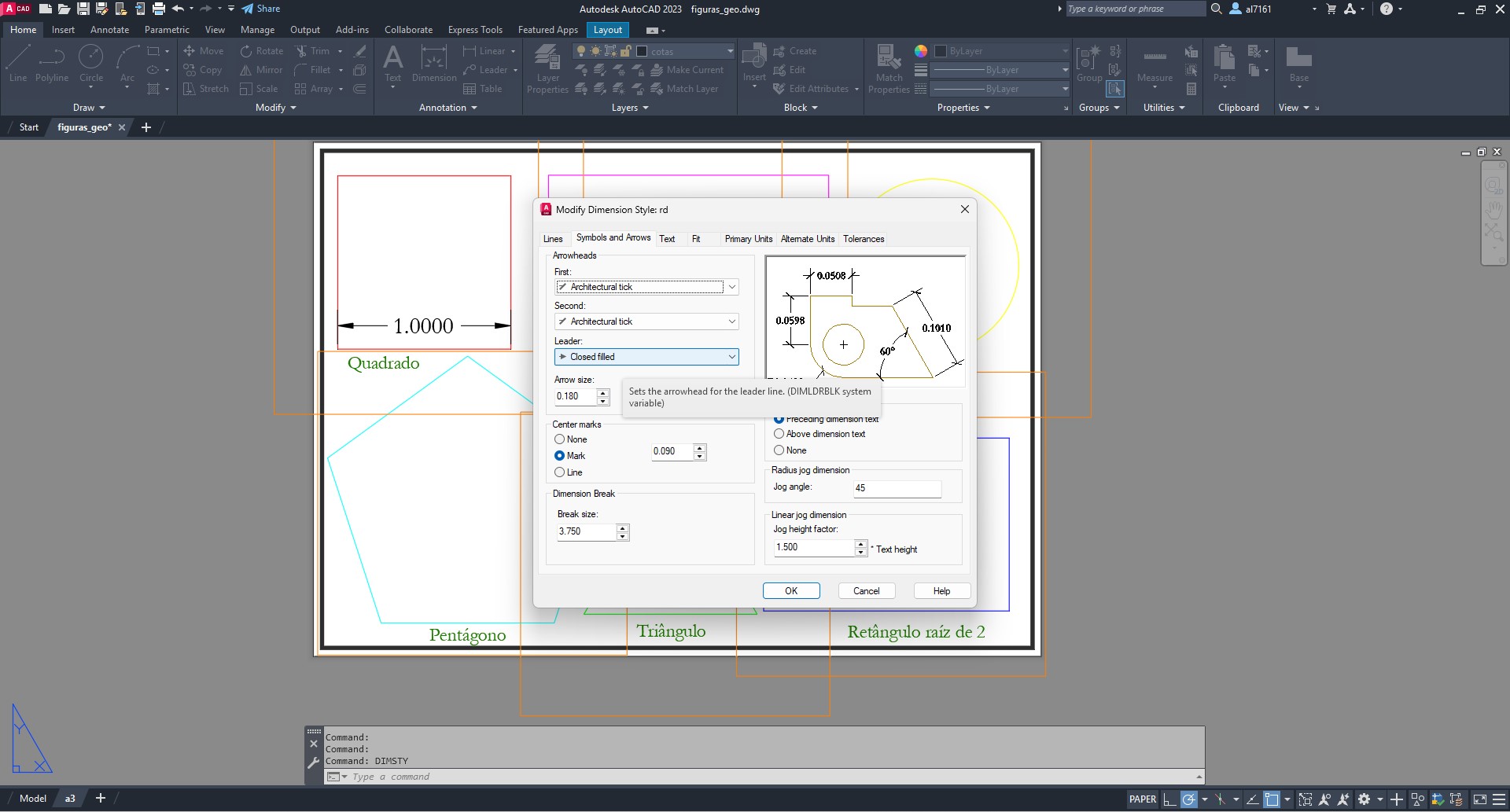Click the Insert block icon

pos(753,61)
